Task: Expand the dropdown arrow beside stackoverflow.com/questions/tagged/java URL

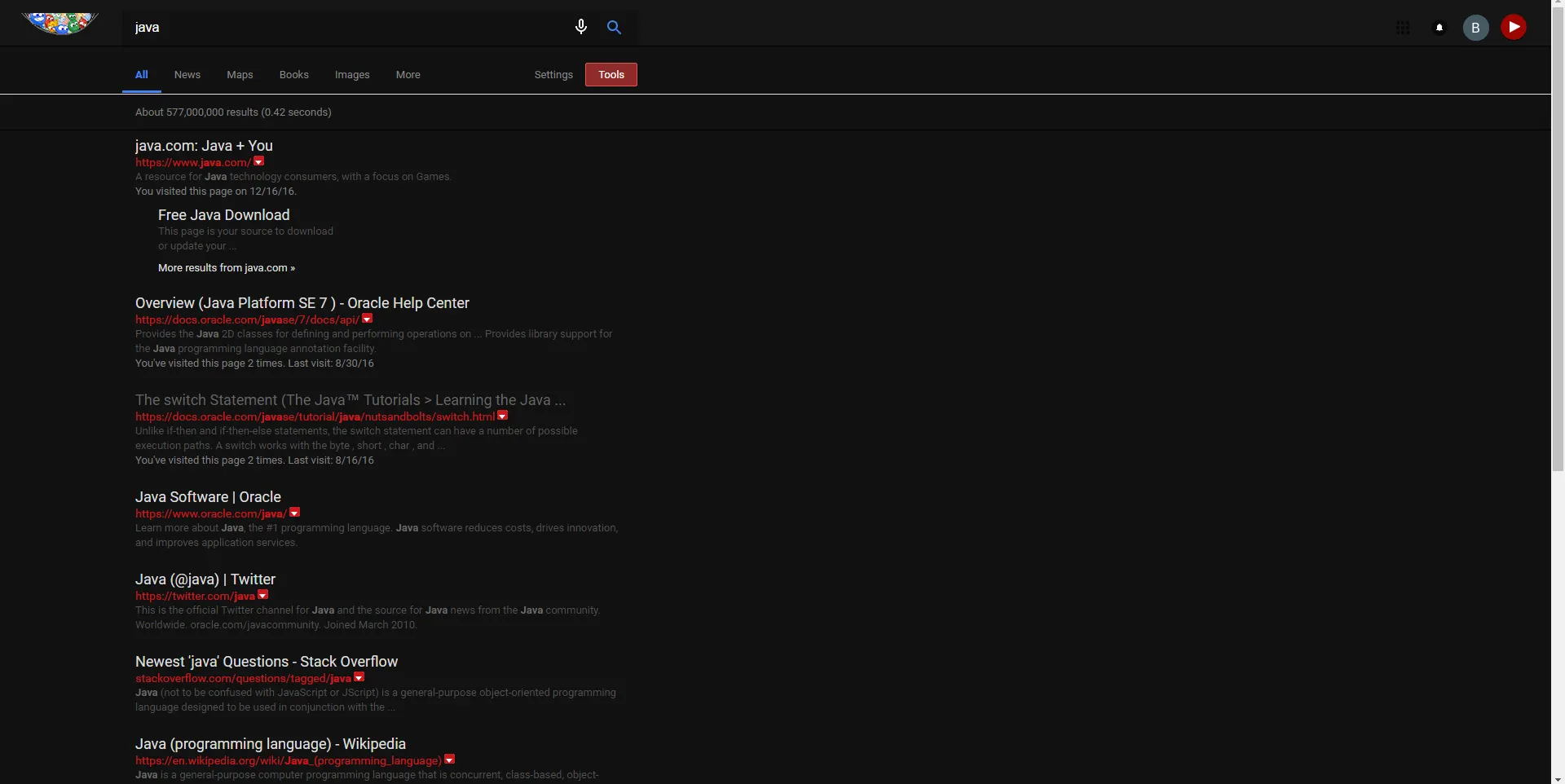Action: coord(359,677)
